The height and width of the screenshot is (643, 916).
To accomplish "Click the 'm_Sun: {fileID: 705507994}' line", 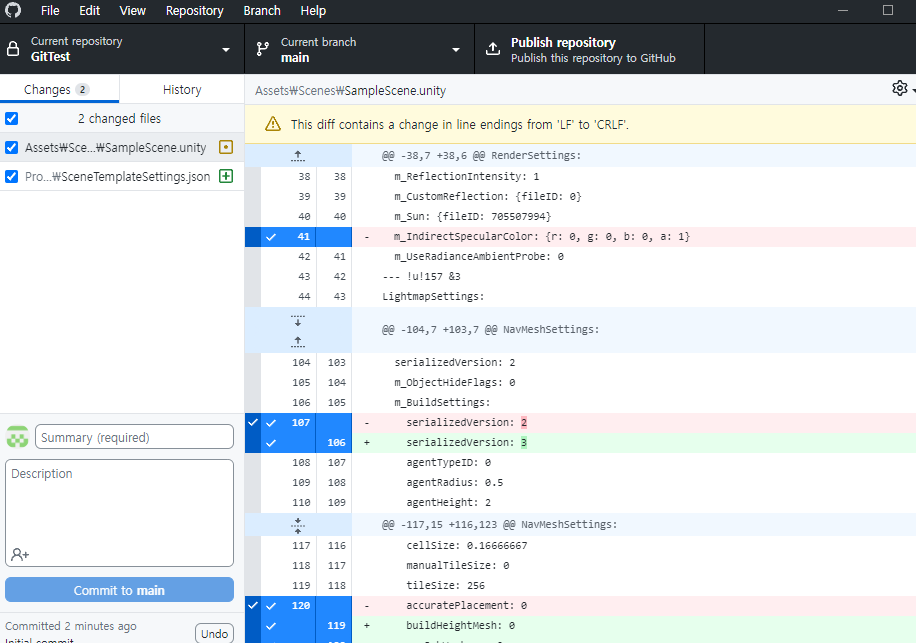I will click(x=473, y=217).
